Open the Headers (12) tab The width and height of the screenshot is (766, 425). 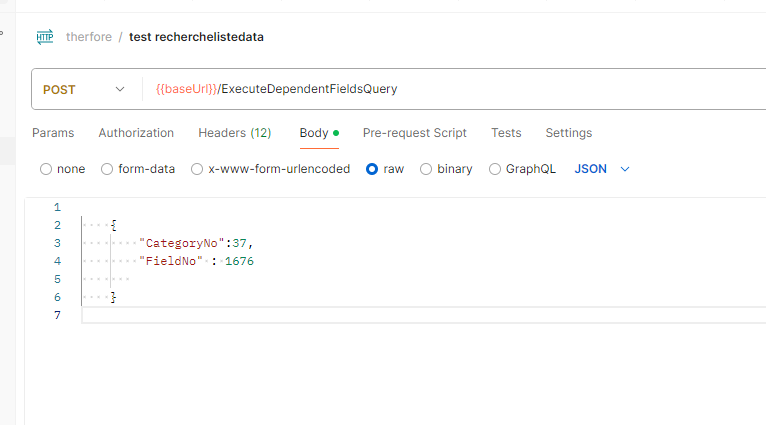pos(234,133)
